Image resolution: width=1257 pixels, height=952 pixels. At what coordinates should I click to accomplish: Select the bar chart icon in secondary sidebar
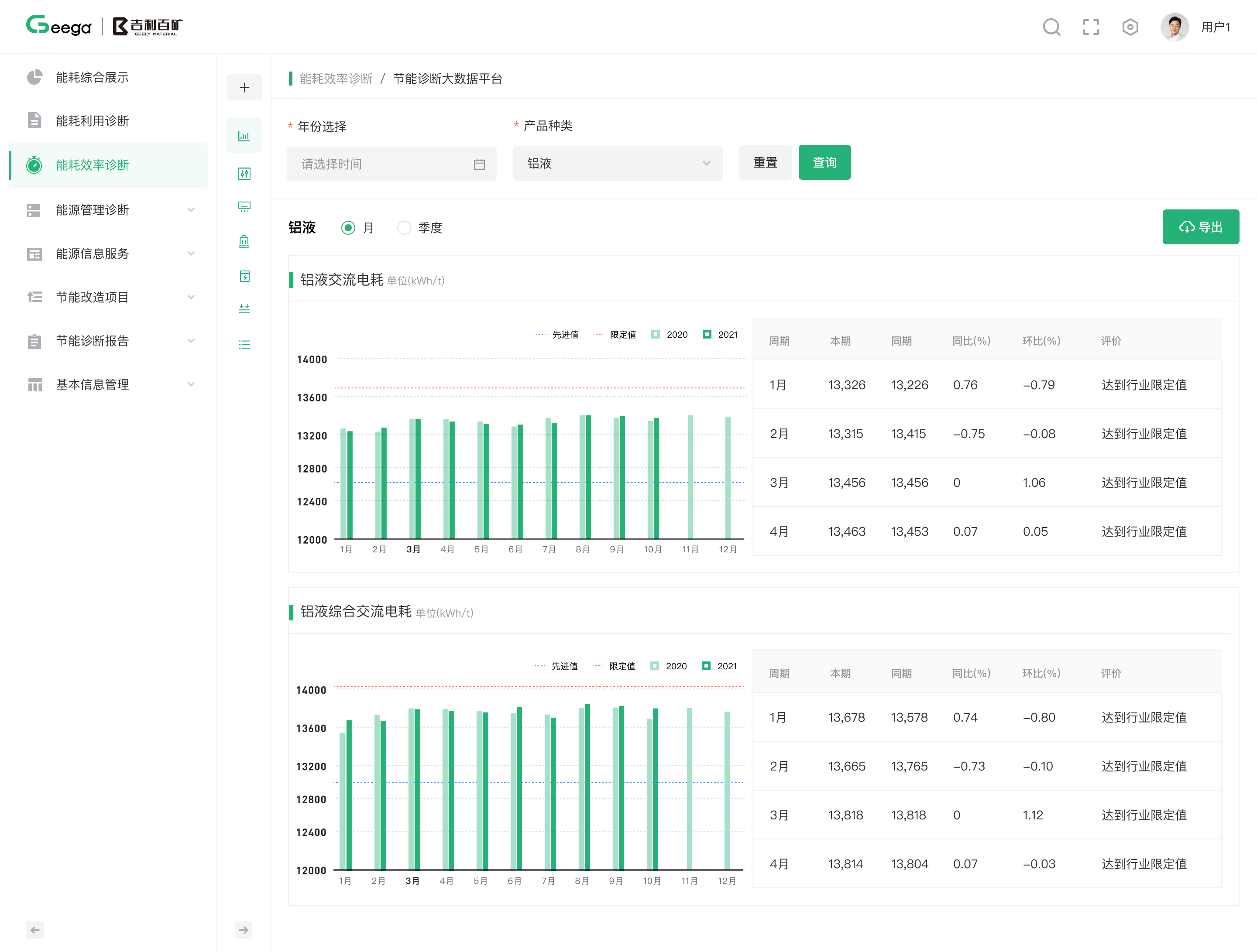pyautogui.click(x=244, y=136)
